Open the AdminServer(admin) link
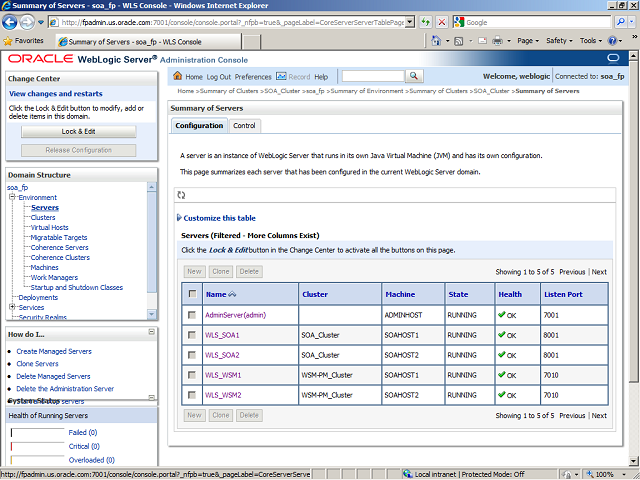640x480 pixels. (235, 315)
